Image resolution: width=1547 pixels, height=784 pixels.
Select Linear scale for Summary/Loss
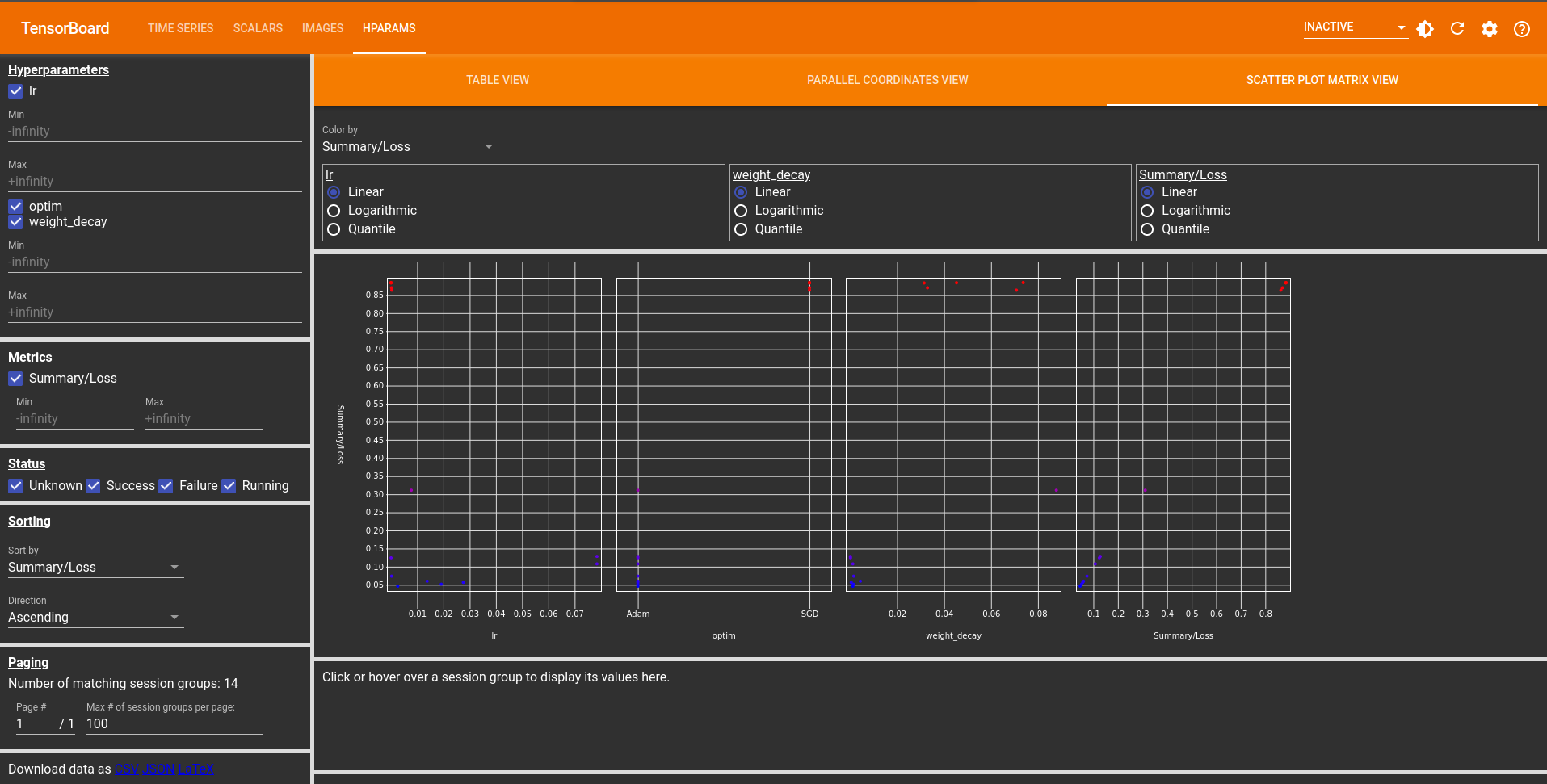pyautogui.click(x=1147, y=192)
